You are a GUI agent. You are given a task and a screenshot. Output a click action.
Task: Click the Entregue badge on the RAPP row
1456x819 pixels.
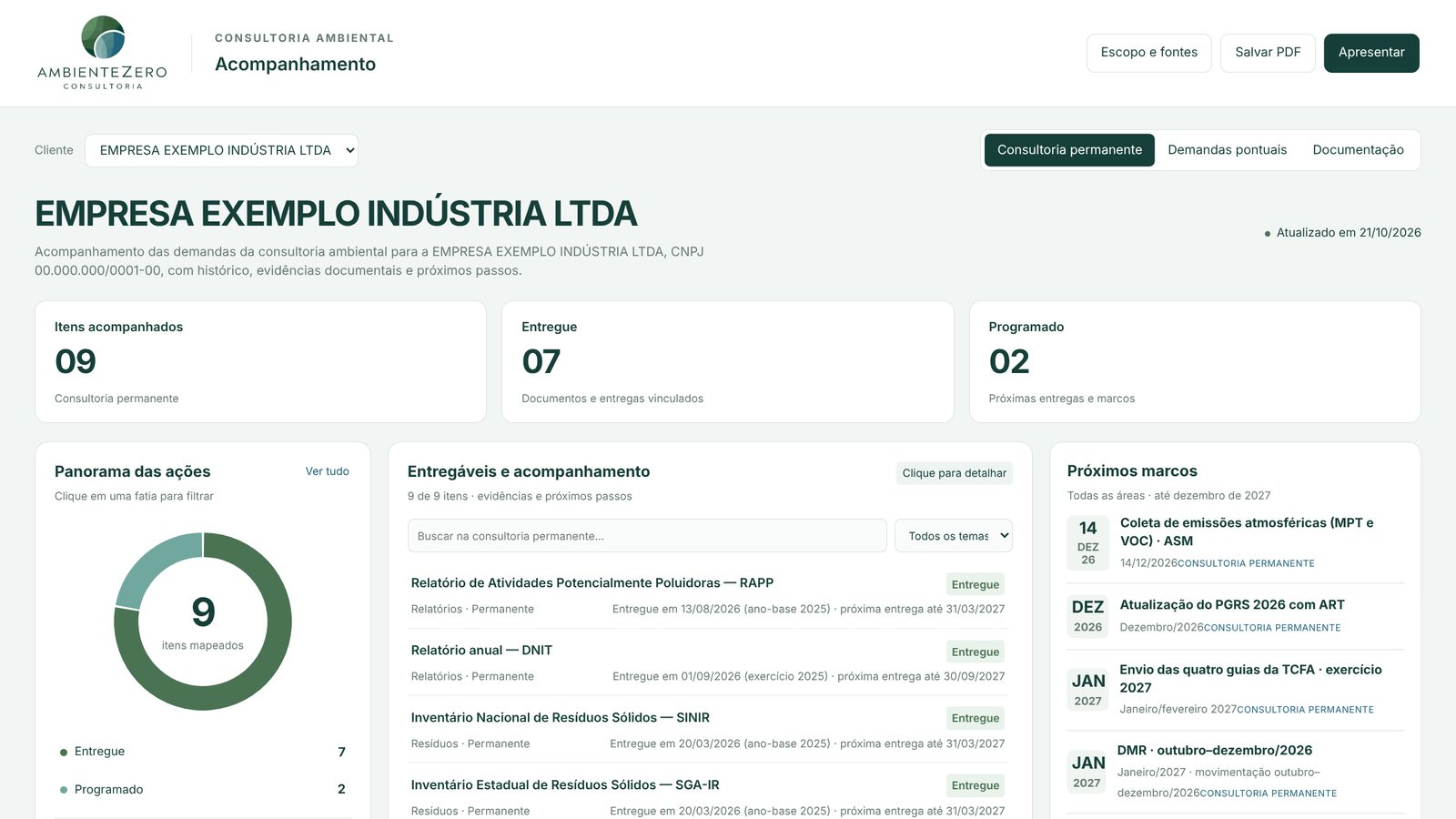(975, 585)
